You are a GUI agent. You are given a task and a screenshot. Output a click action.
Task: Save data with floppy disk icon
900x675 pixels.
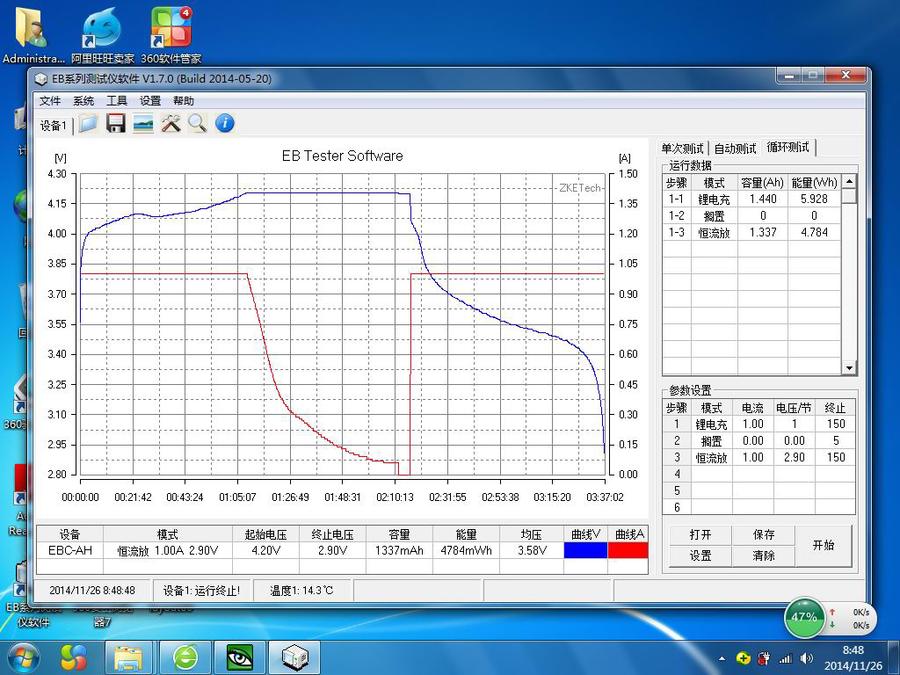tap(115, 123)
